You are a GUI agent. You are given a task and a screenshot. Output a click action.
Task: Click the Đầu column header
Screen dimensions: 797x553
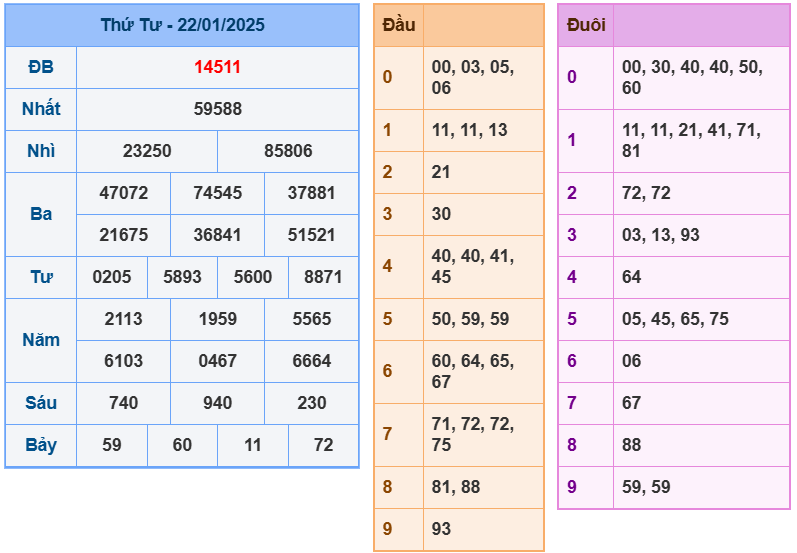click(x=399, y=25)
